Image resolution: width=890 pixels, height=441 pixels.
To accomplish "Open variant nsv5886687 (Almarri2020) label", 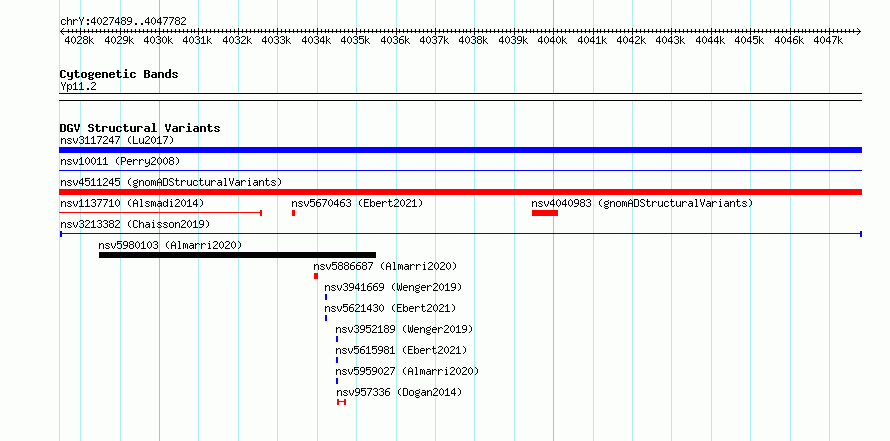I will click(x=385, y=266).
